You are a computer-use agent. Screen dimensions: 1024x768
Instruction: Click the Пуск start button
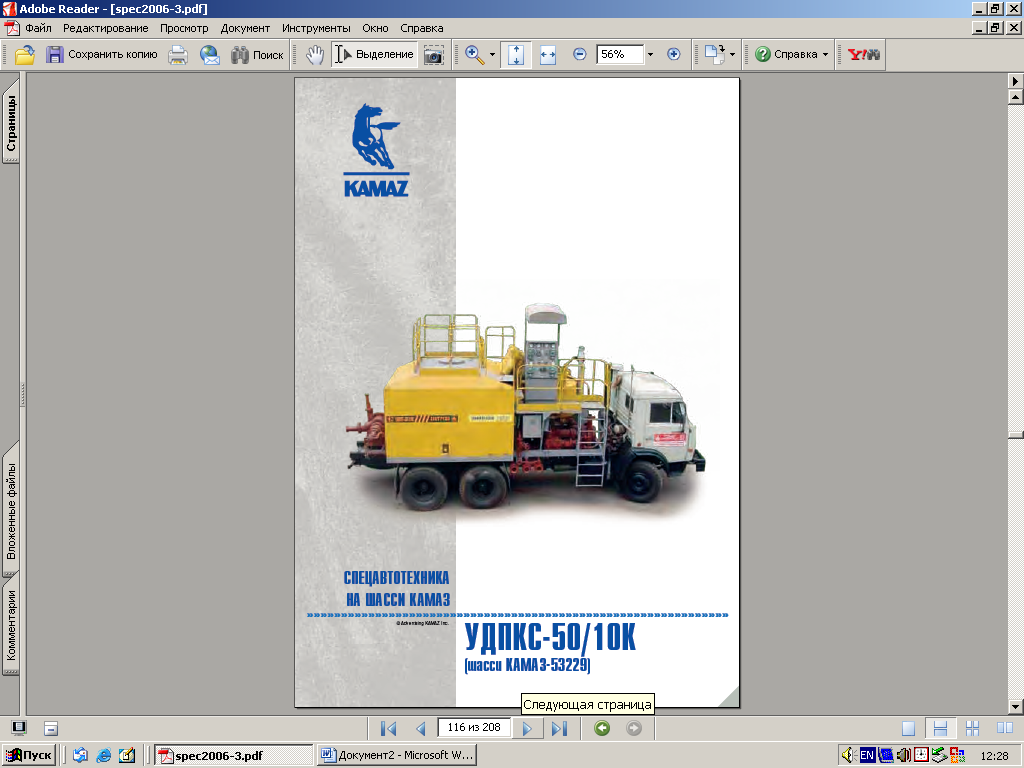tap(29, 756)
